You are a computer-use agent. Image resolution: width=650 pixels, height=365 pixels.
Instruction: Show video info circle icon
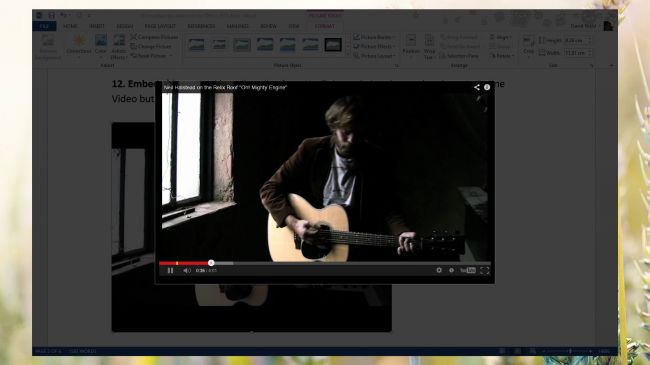487,87
